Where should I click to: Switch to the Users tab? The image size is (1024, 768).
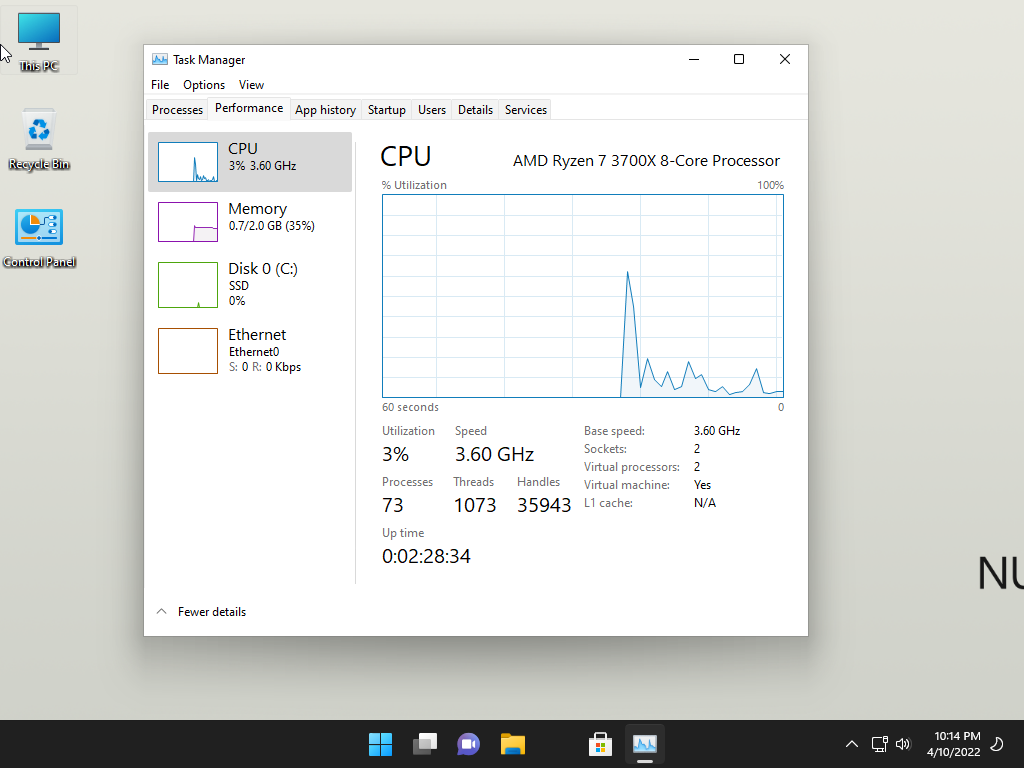coord(432,110)
